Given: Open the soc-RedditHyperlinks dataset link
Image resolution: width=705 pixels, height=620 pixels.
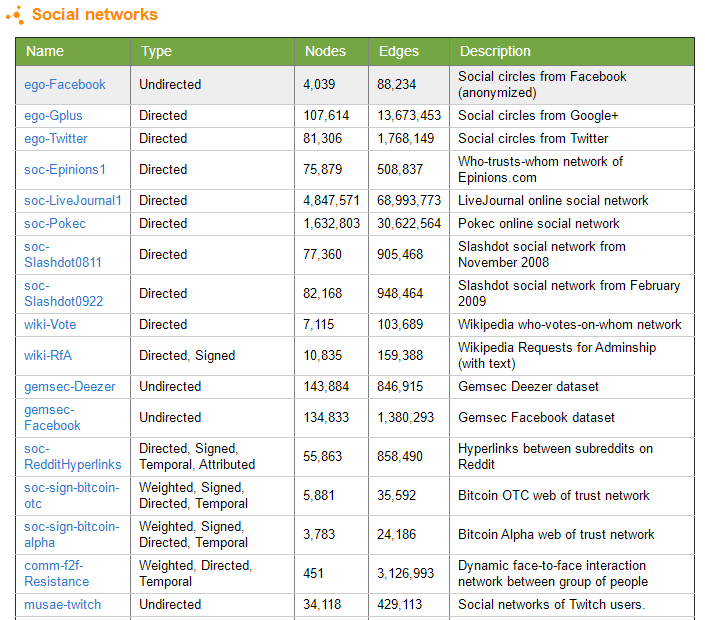Looking at the screenshot, I should 73,457.
